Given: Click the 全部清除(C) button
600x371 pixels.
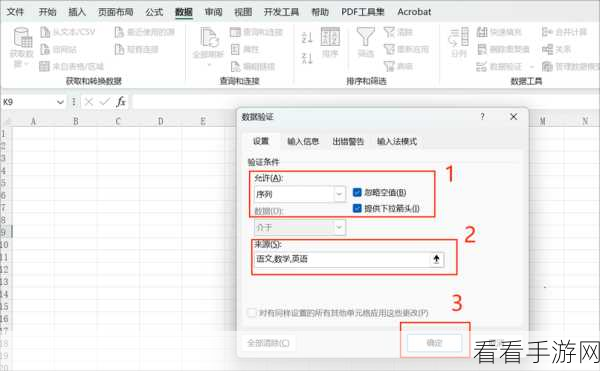Looking at the screenshot, I should point(269,343).
